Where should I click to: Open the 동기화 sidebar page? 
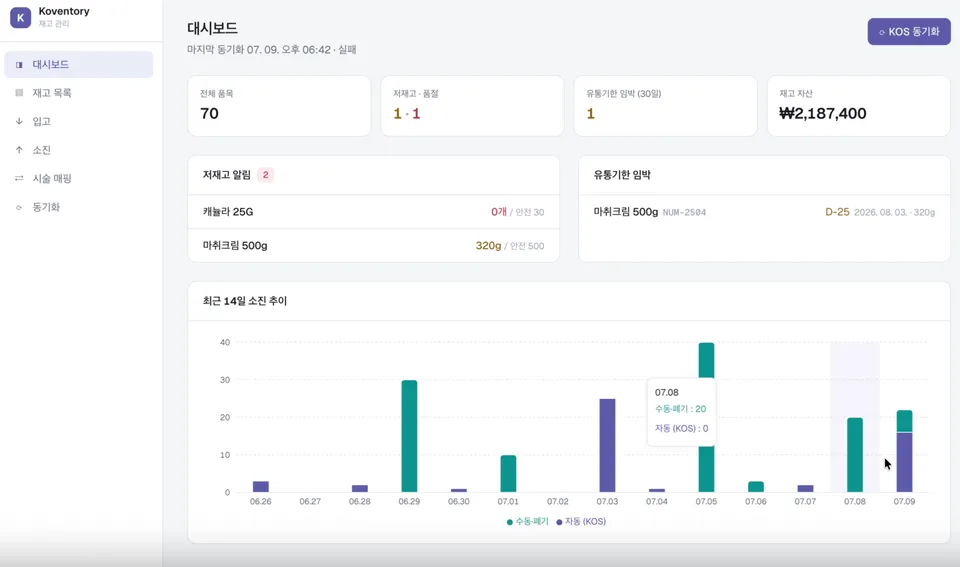point(78,207)
